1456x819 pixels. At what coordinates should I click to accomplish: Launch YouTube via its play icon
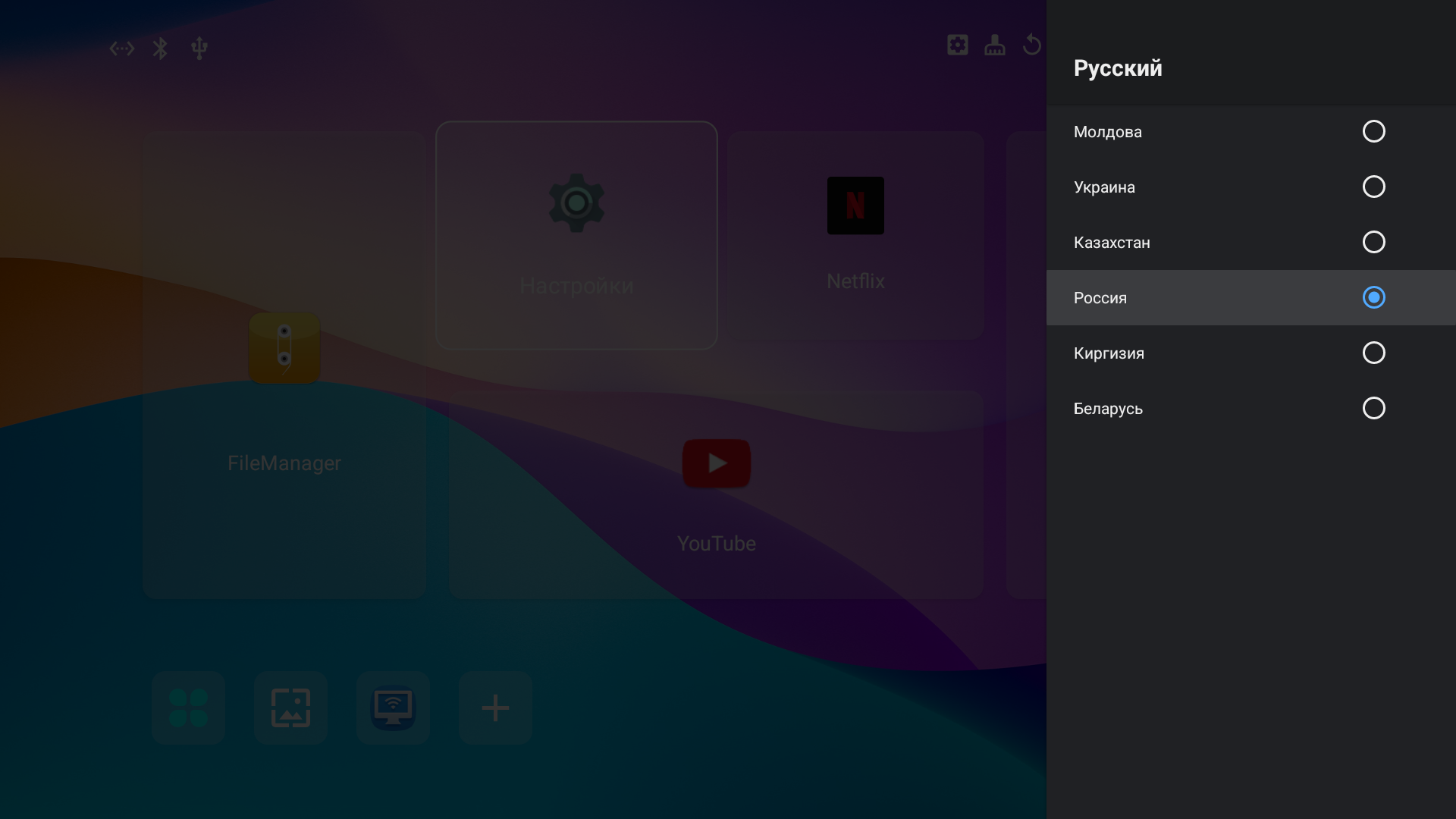(x=716, y=463)
